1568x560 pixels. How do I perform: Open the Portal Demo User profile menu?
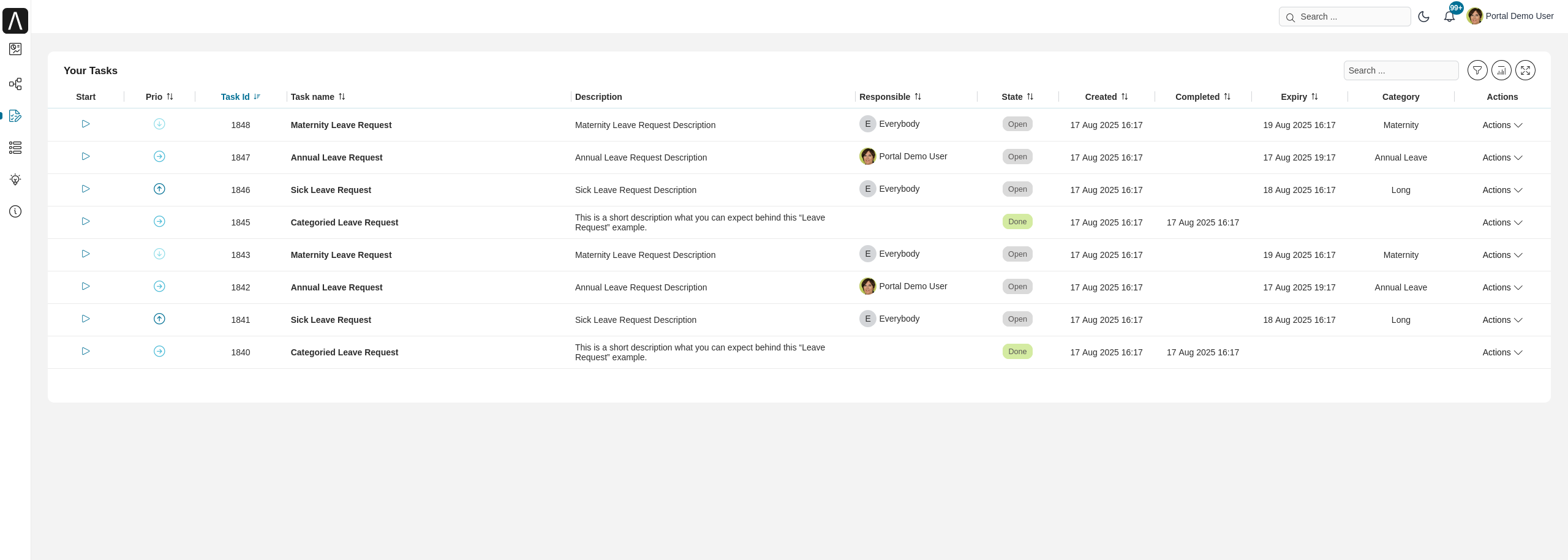pos(1510,16)
